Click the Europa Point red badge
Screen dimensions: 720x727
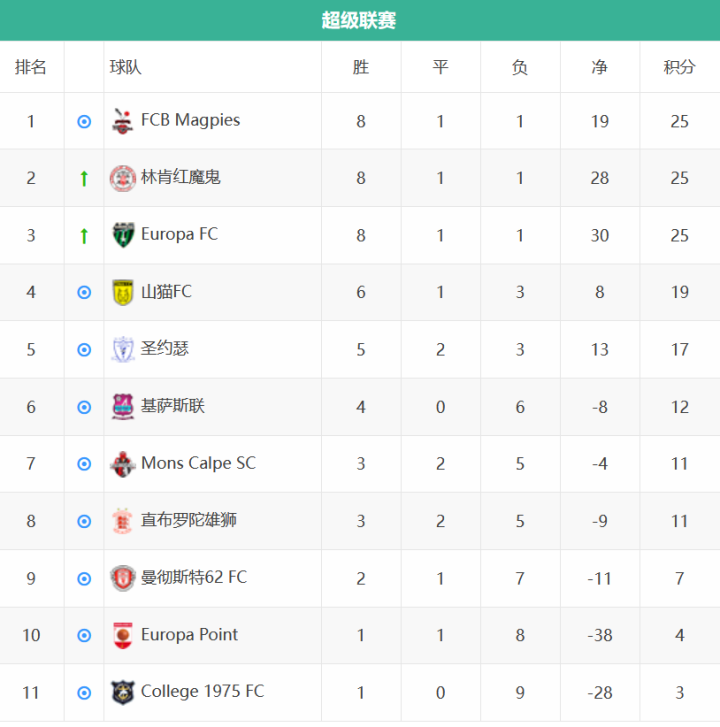point(123,635)
